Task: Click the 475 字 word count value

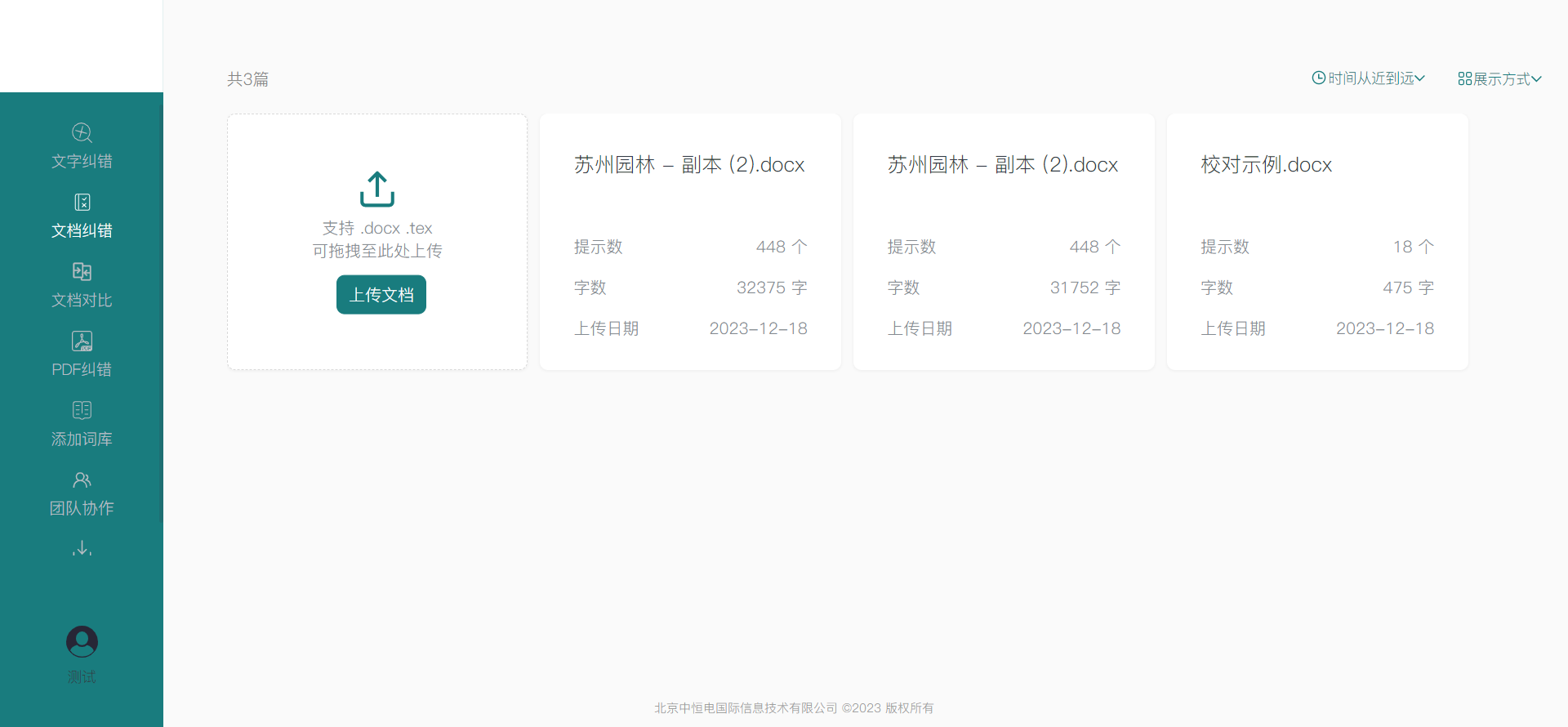Action: click(x=1409, y=288)
